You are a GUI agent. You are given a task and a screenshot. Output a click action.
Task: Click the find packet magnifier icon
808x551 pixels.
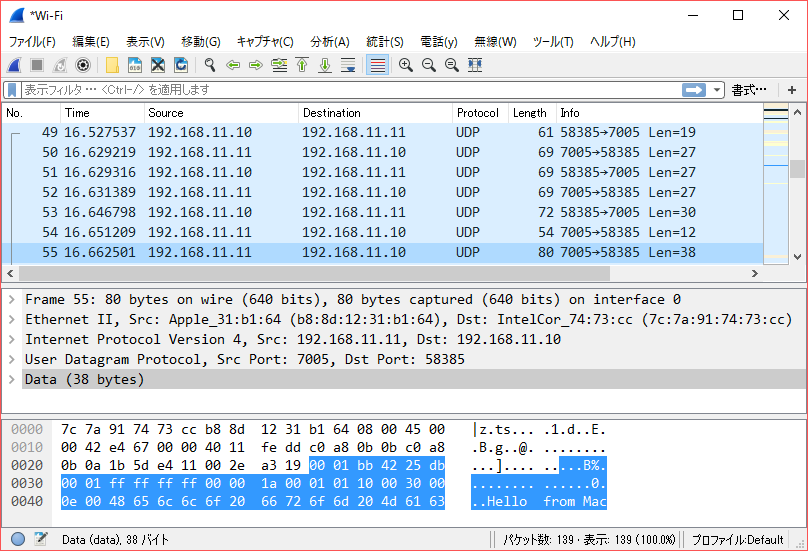[210, 65]
